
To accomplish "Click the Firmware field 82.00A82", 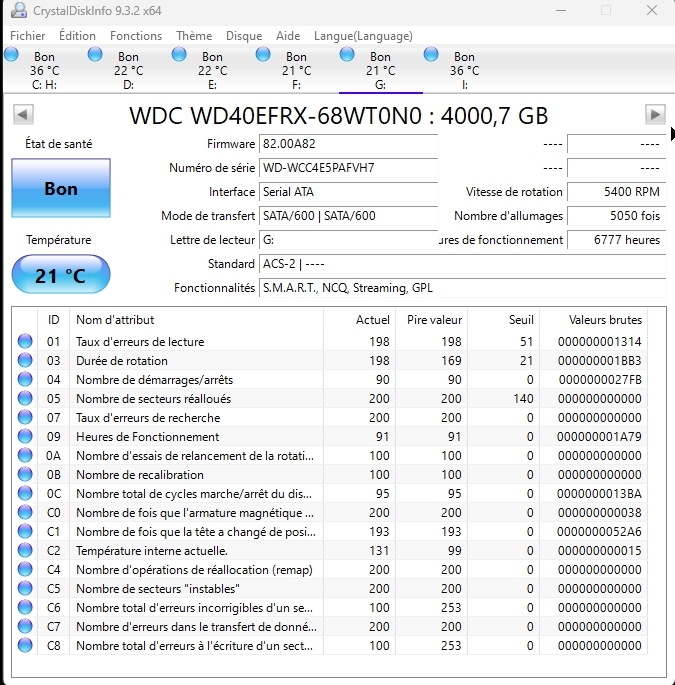I will tap(348, 144).
